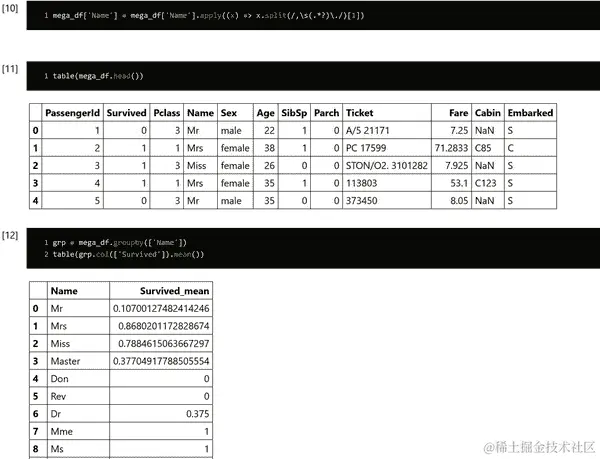Select fare value 53.1
This screenshot has height=459, width=600.
(x=459, y=183)
